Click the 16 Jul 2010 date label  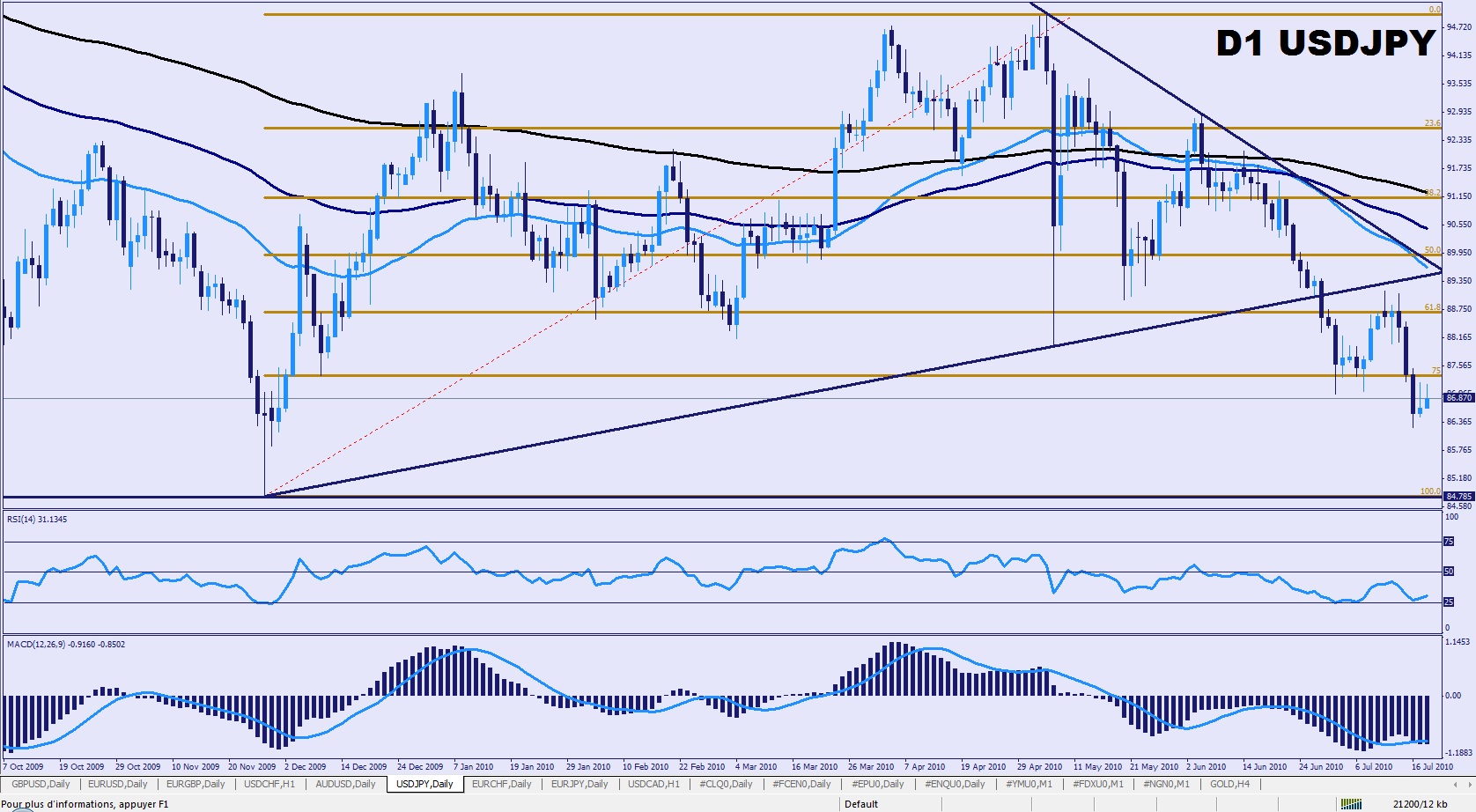(x=1433, y=766)
